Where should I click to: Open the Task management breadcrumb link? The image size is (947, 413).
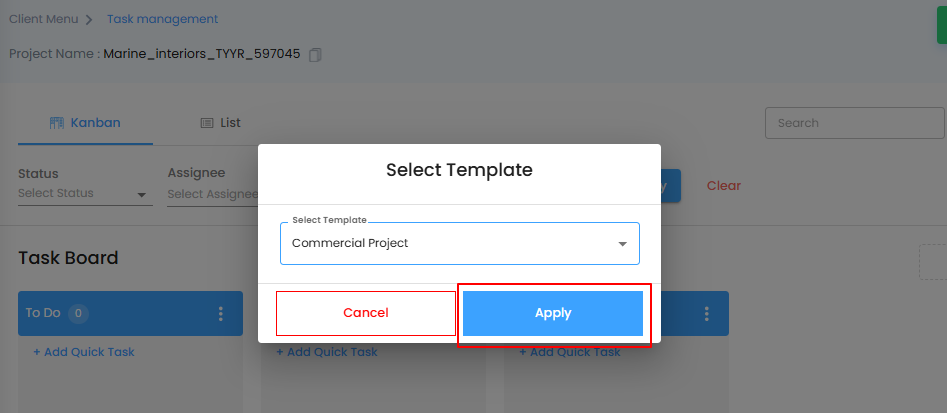(x=162, y=19)
